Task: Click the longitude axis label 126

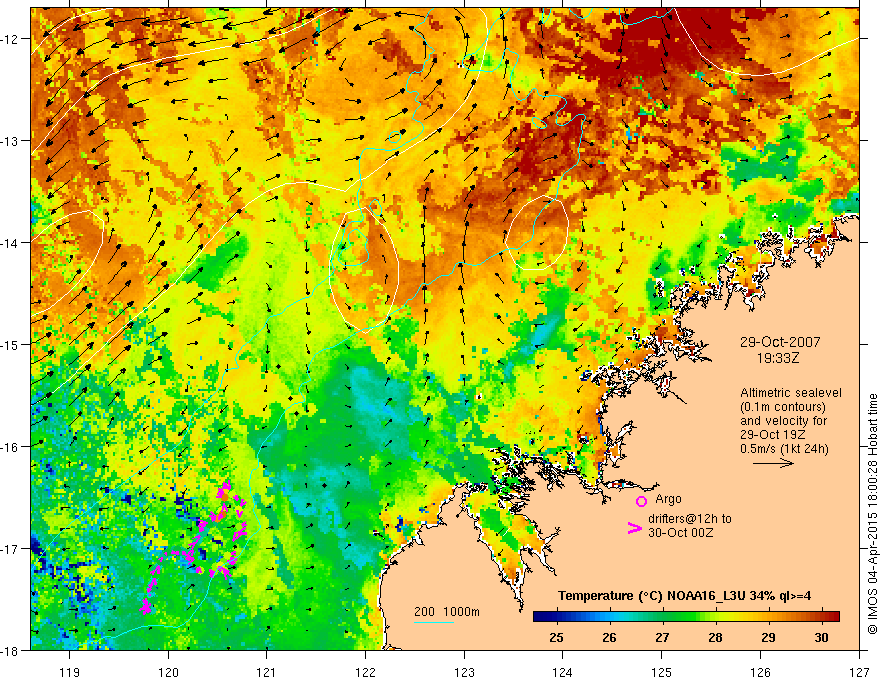Action: coord(760,672)
